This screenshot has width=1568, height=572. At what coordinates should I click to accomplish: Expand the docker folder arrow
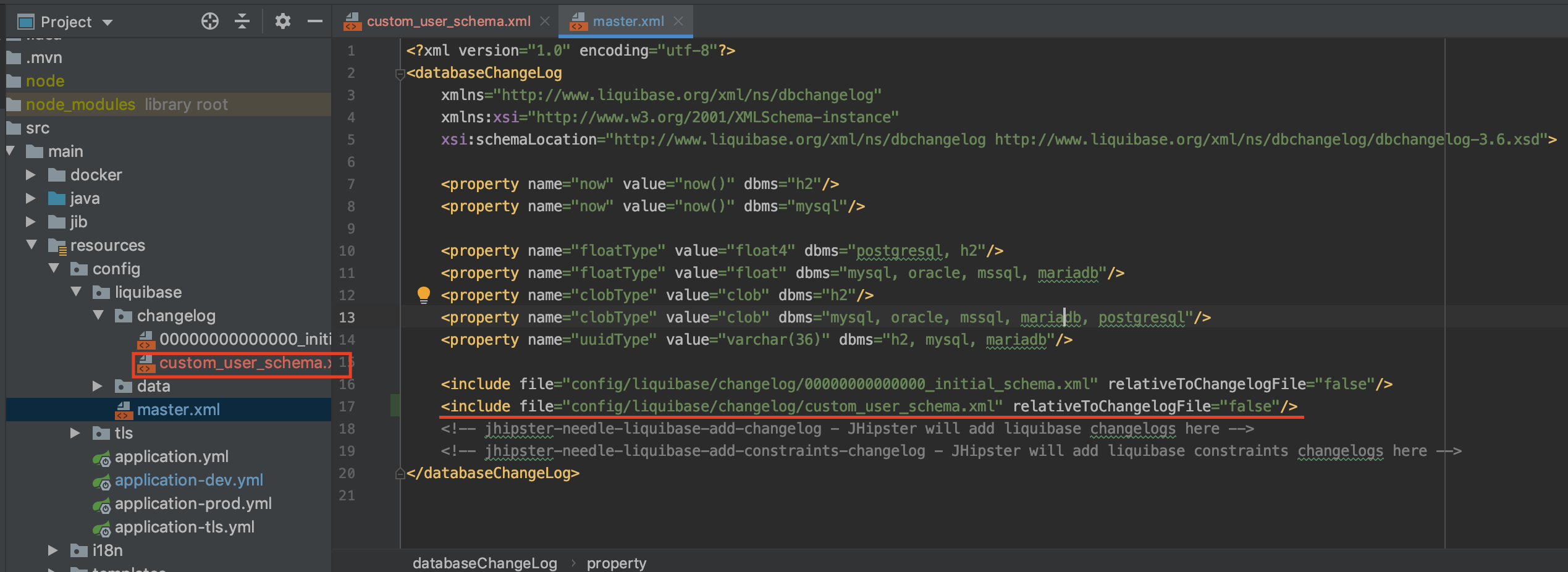pyautogui.click(x=30, y=175)
